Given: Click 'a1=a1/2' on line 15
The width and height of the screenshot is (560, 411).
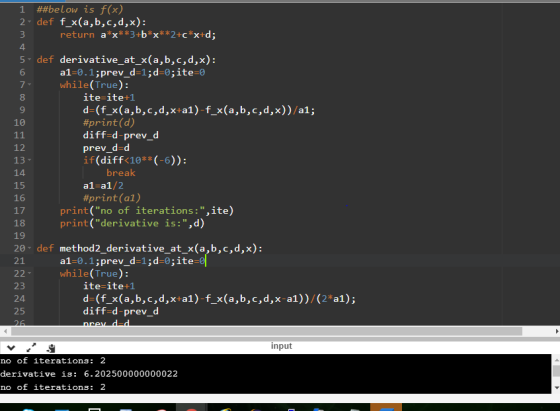Looking at the screenshot, I should 103,186.
